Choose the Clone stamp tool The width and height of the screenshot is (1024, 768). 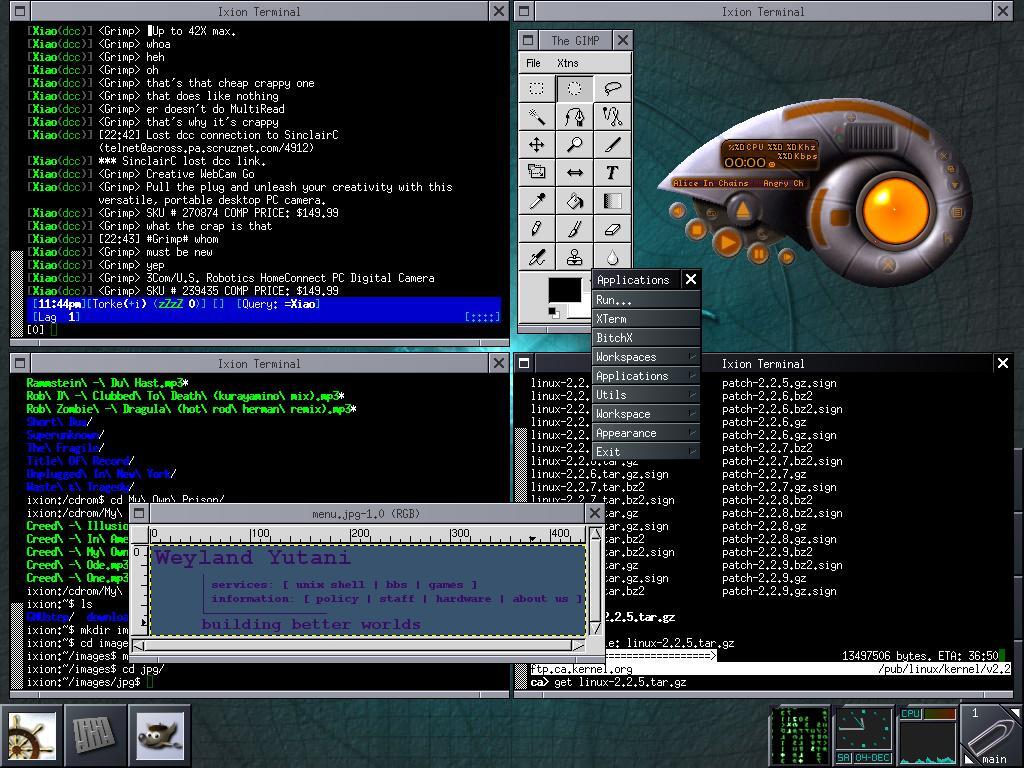(x=575, y=257)
